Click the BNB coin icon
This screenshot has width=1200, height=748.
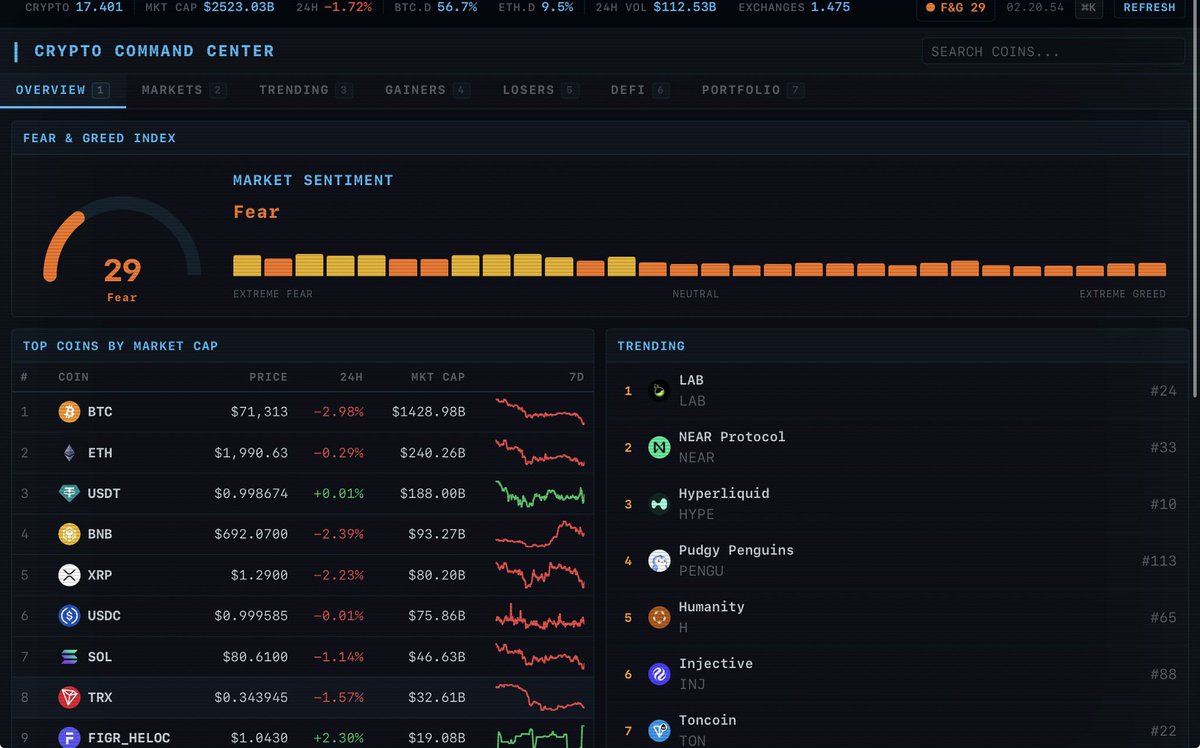(x=69, y=534)
